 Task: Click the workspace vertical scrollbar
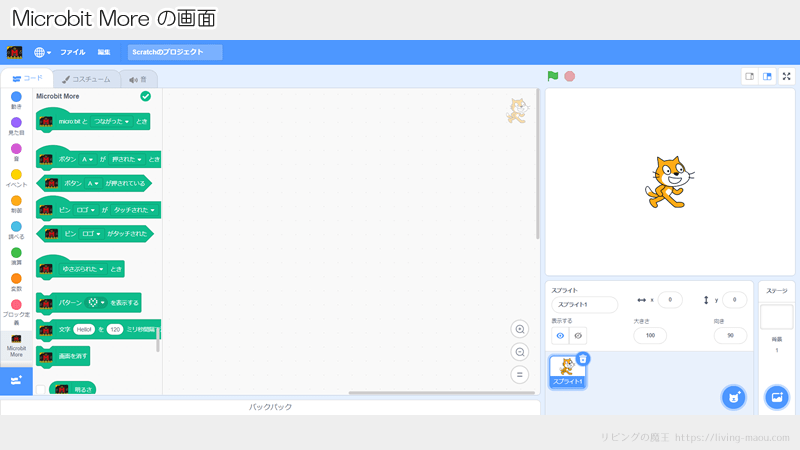tap(537, 163)
